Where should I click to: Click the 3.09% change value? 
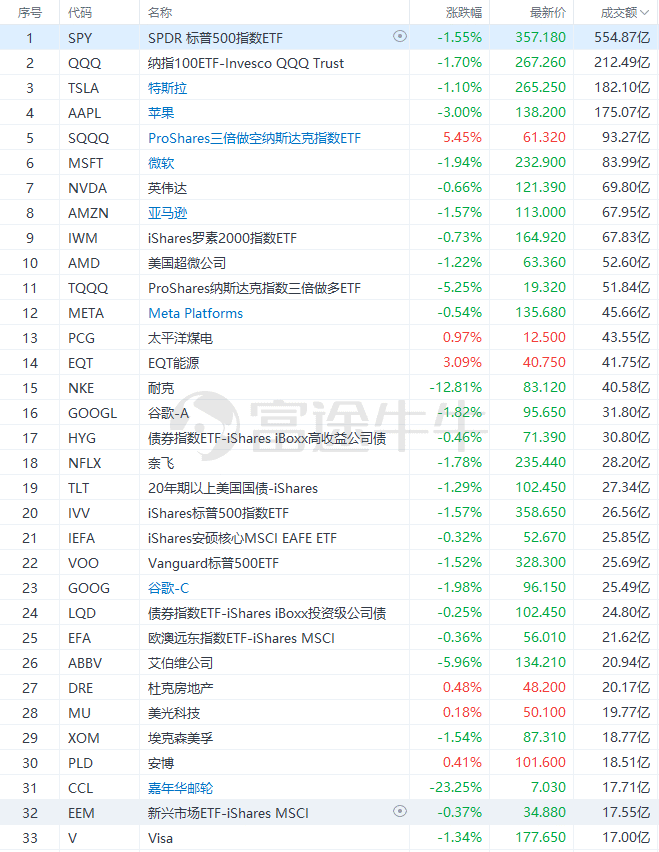point(462,362)
